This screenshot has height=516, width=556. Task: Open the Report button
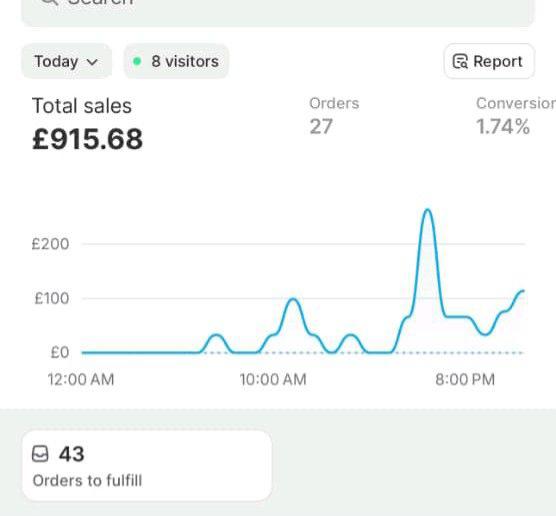[489, 61]
